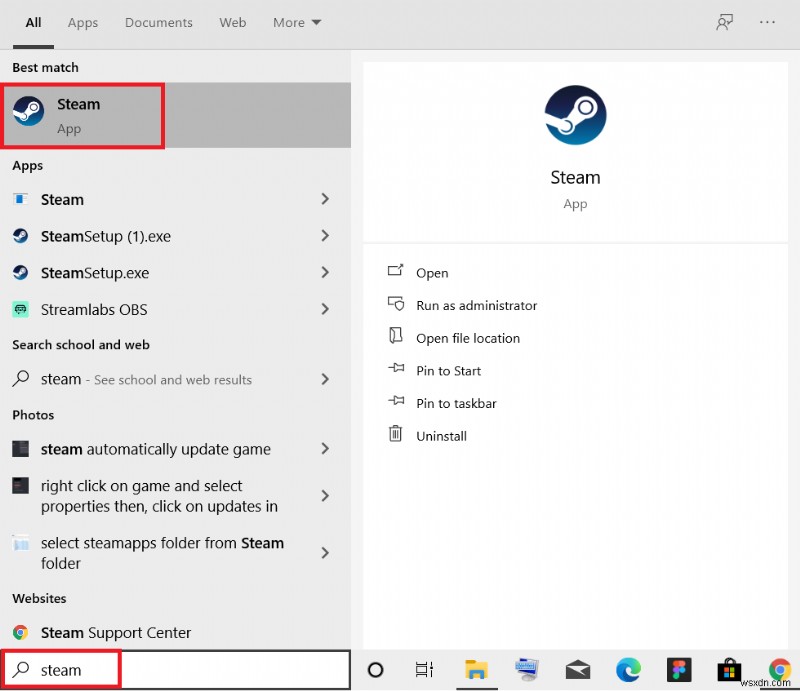Image resolution: width=800 pixels, height=691 pixels.
Task: Click the Uninstall trash can icon
Action: coord(395,433)
